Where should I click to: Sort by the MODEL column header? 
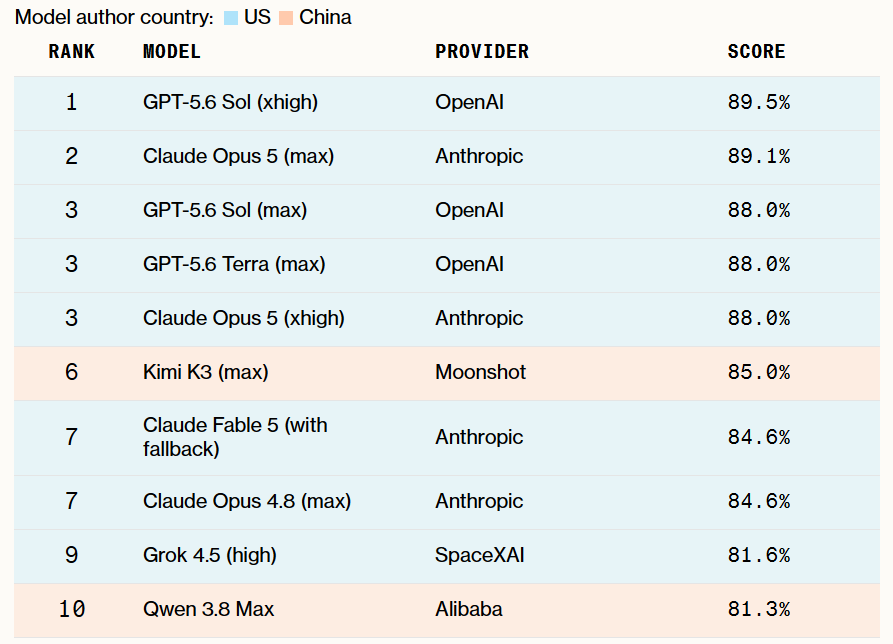point(171,52)
